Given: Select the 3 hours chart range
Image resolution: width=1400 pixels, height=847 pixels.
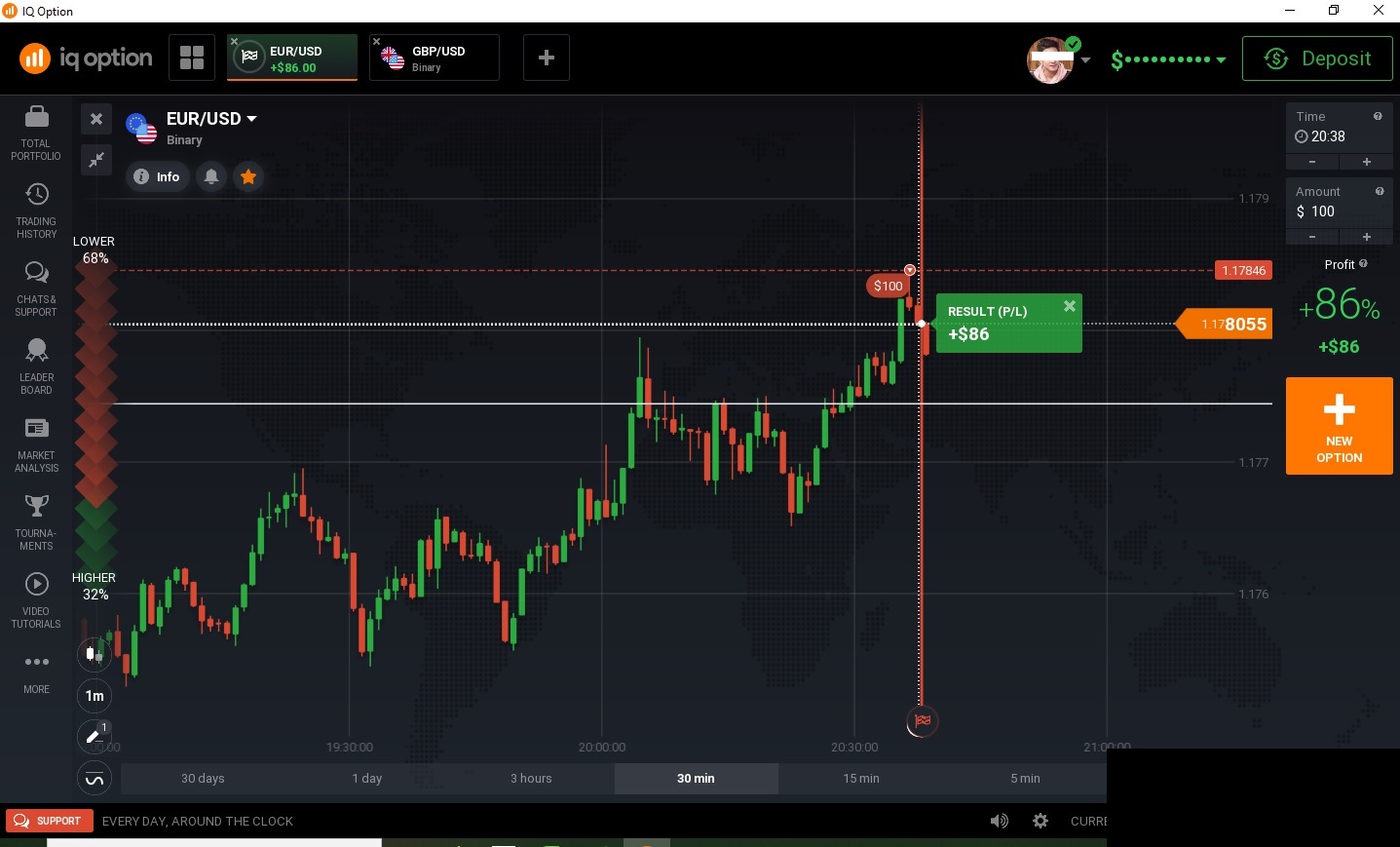Looking at the screenshot, I should [531, 779].
